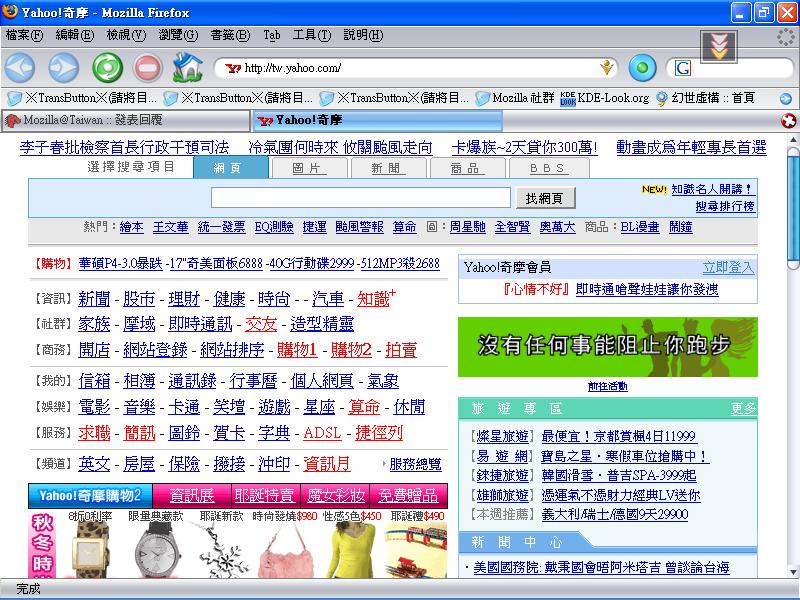The image size is (800, 600).
Task: Open the 即時通訊 link
Action: point(200,324)
